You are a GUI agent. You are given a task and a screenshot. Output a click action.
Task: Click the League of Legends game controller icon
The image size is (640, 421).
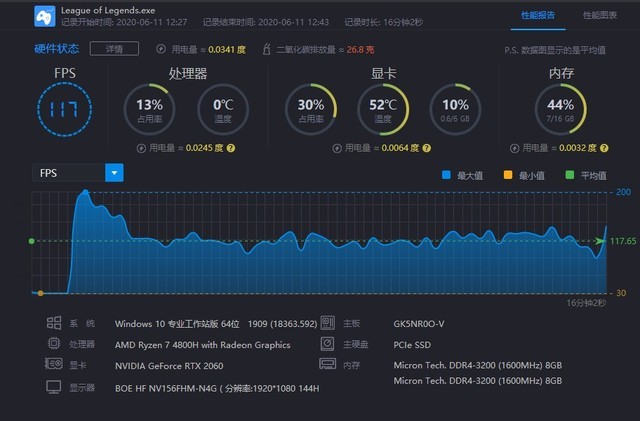click(45, 16)
